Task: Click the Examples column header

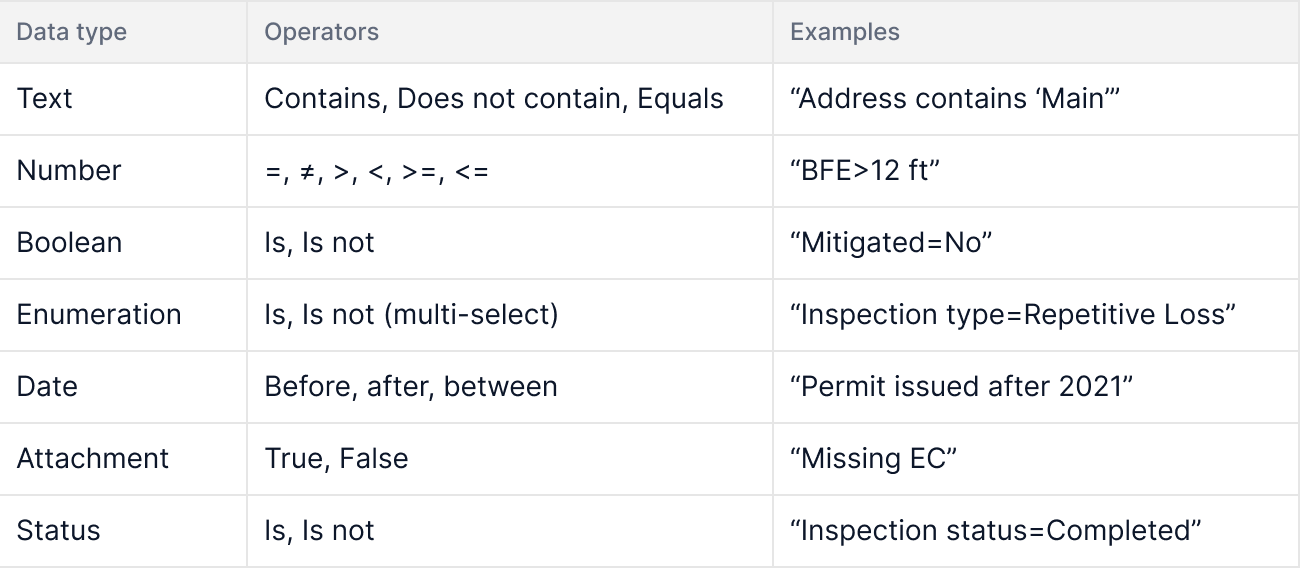Action: pos(845,32)
